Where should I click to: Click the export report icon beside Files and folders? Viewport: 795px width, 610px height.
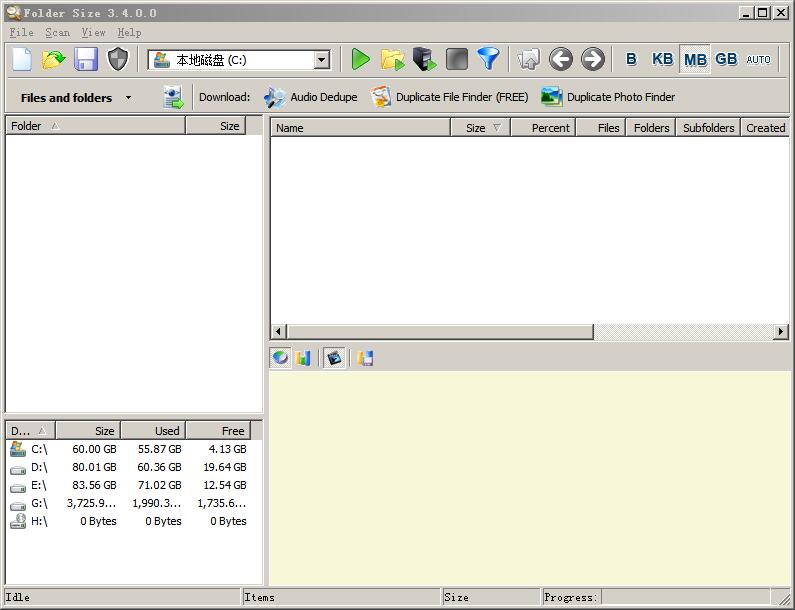[173, 97]
